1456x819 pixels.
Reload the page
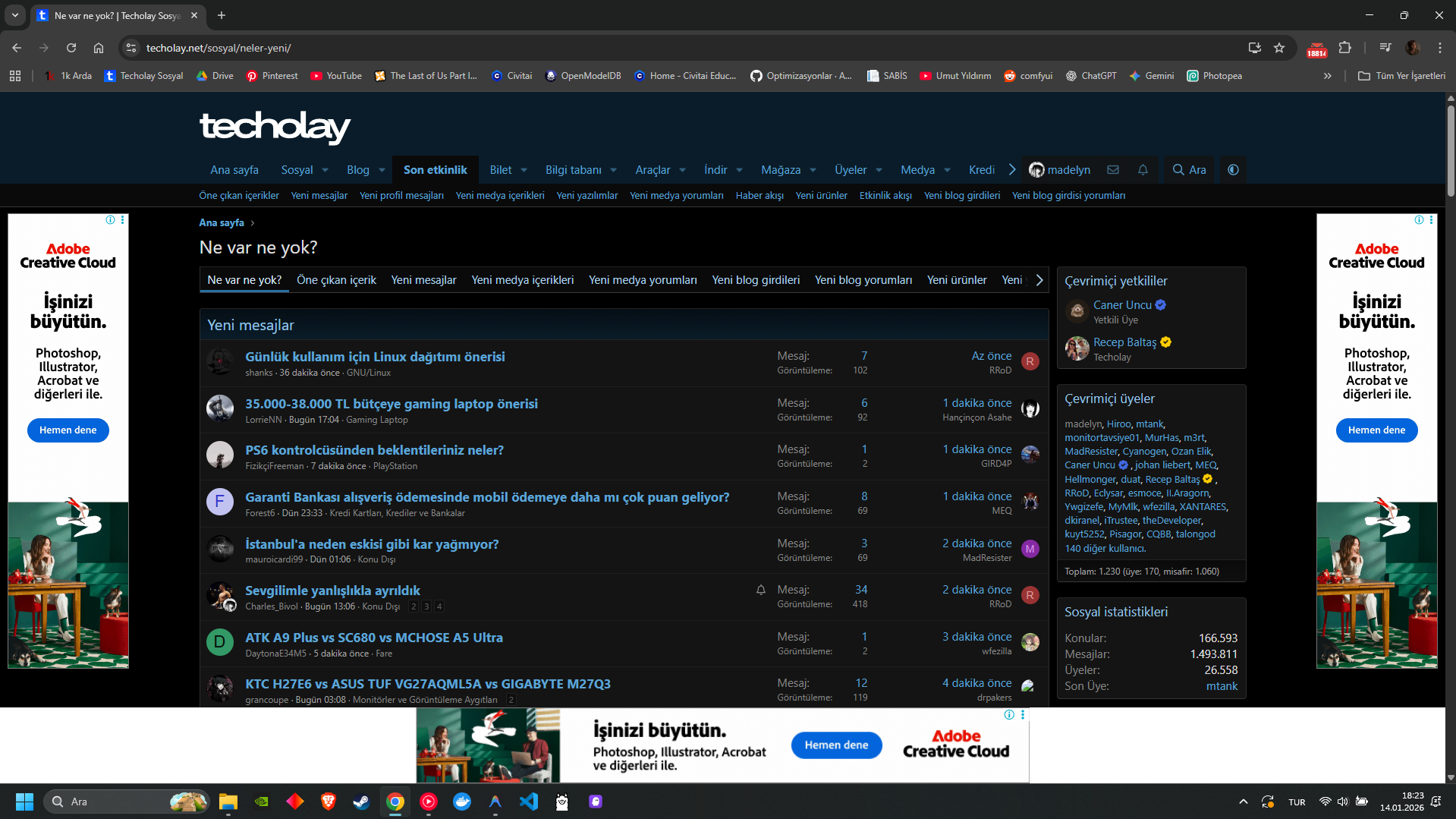[x=71, y=48]
